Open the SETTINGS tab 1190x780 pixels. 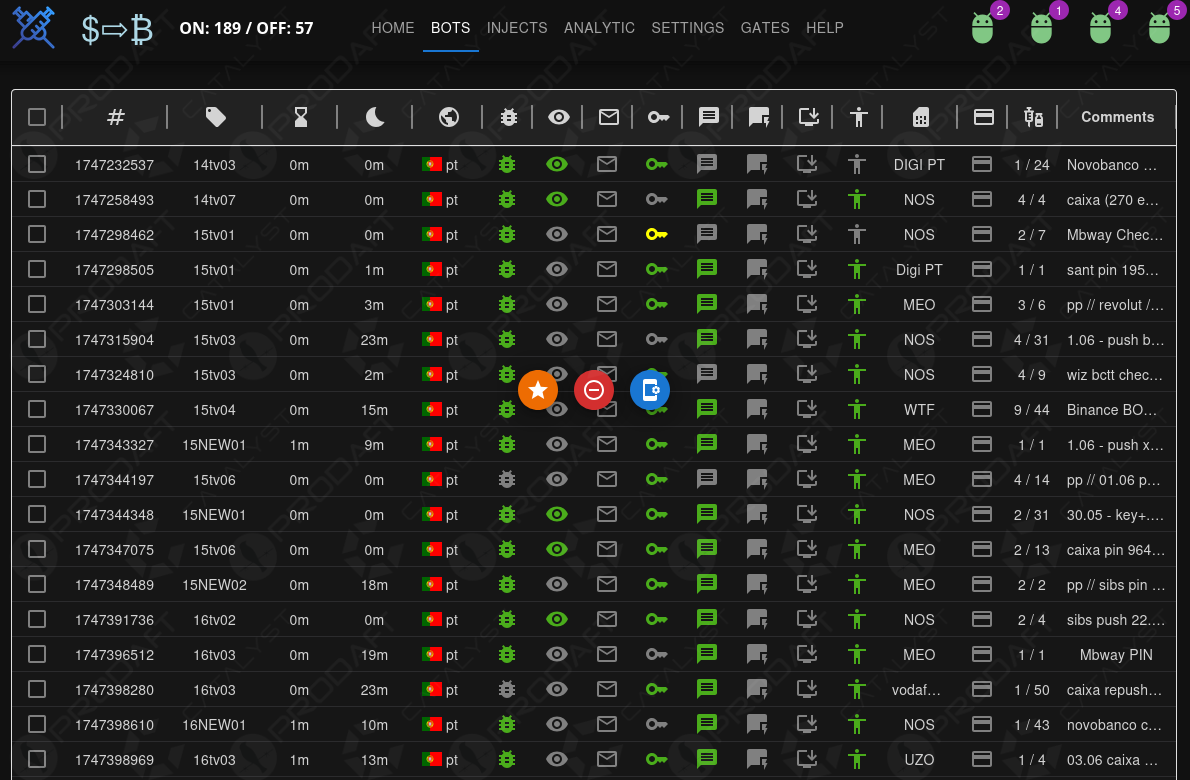[x=688, y=28]
